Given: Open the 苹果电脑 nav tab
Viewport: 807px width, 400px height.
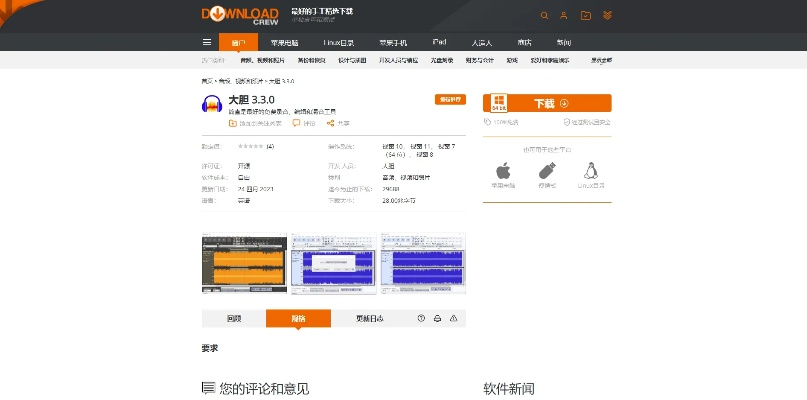Looking at the screenshot, I should (x=285, y=43).
